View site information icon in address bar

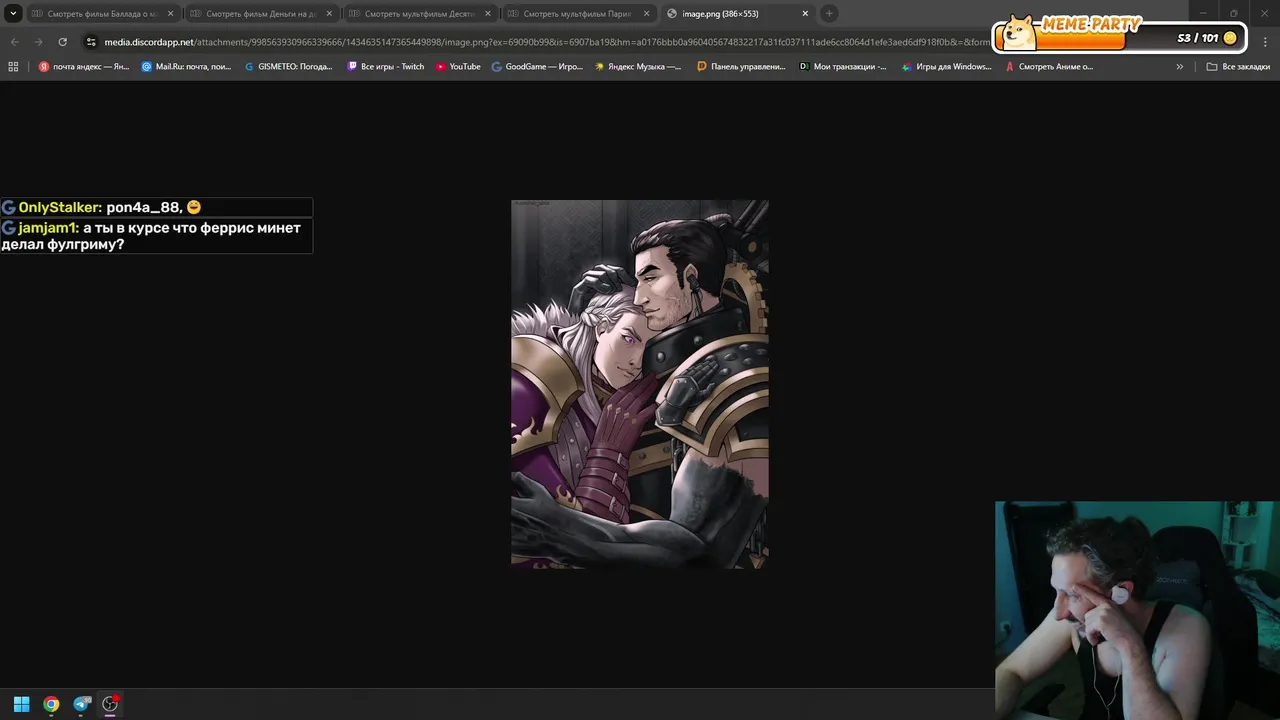[91, 42]
